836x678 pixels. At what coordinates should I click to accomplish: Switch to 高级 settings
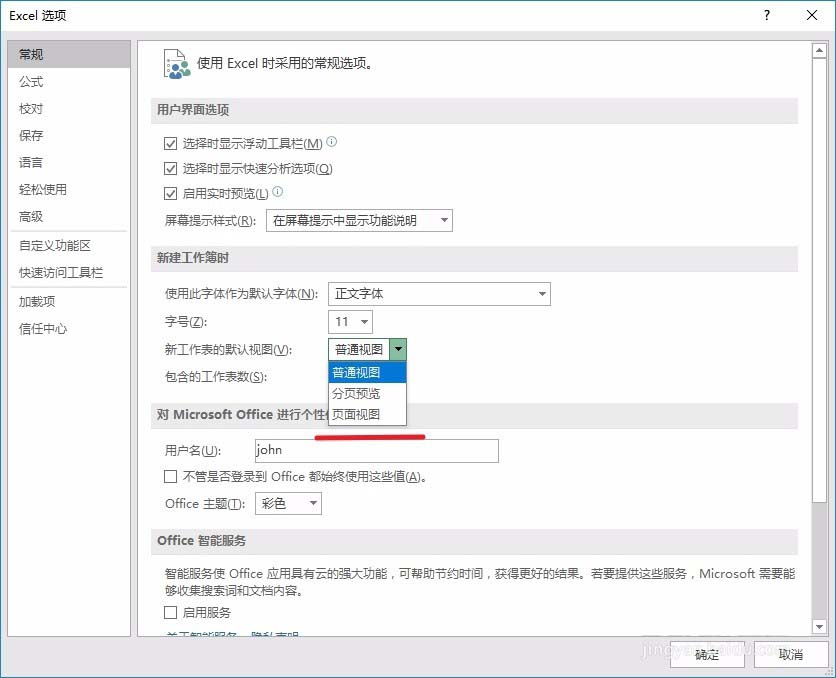click(x=69, y=216)
